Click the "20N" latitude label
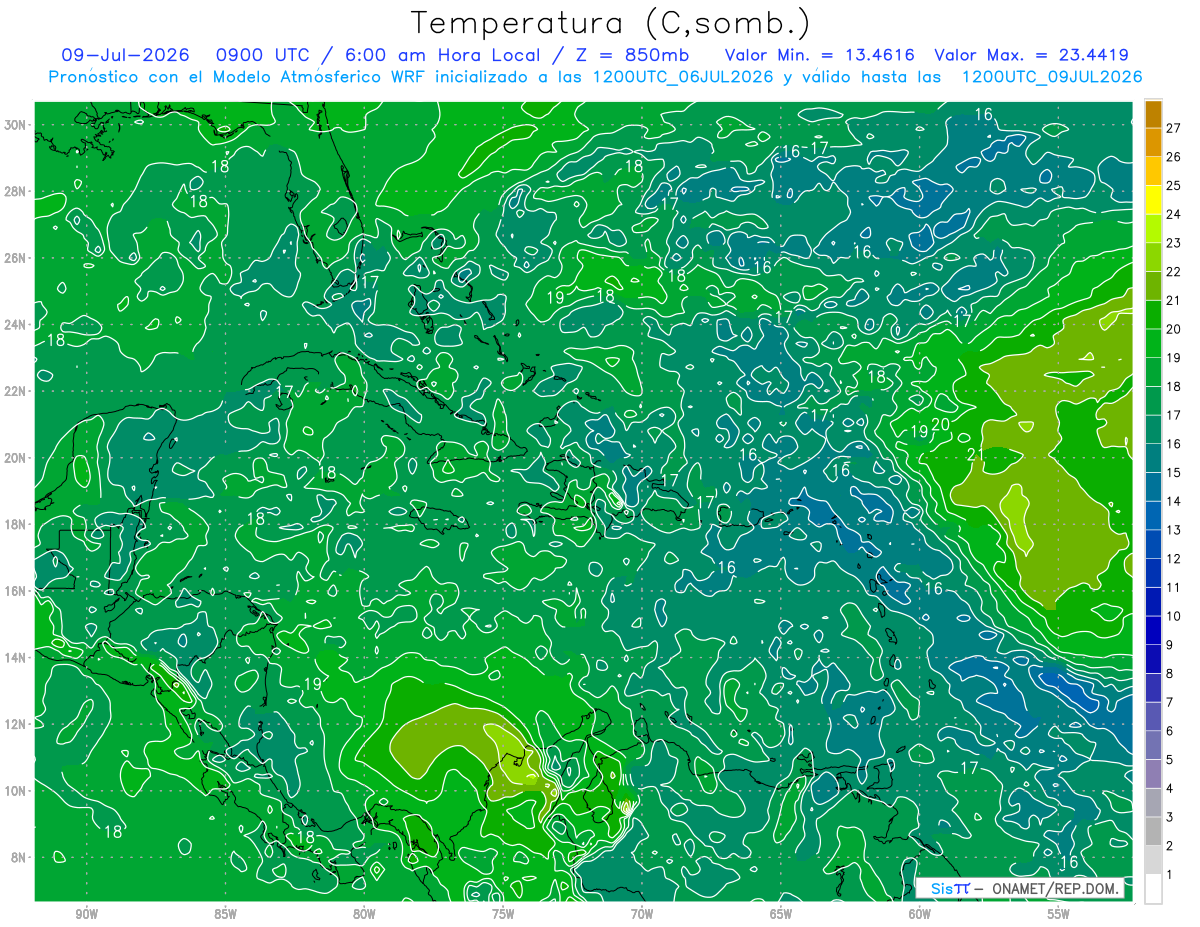This screenshot has height=927, width=1200. coord(16,458)
